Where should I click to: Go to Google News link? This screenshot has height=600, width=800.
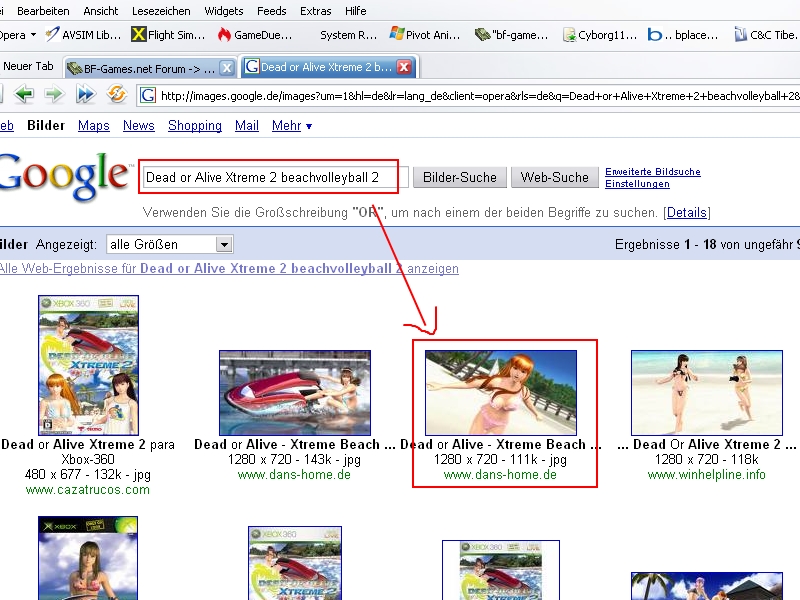pyautogui.click(x=138, y=126)
